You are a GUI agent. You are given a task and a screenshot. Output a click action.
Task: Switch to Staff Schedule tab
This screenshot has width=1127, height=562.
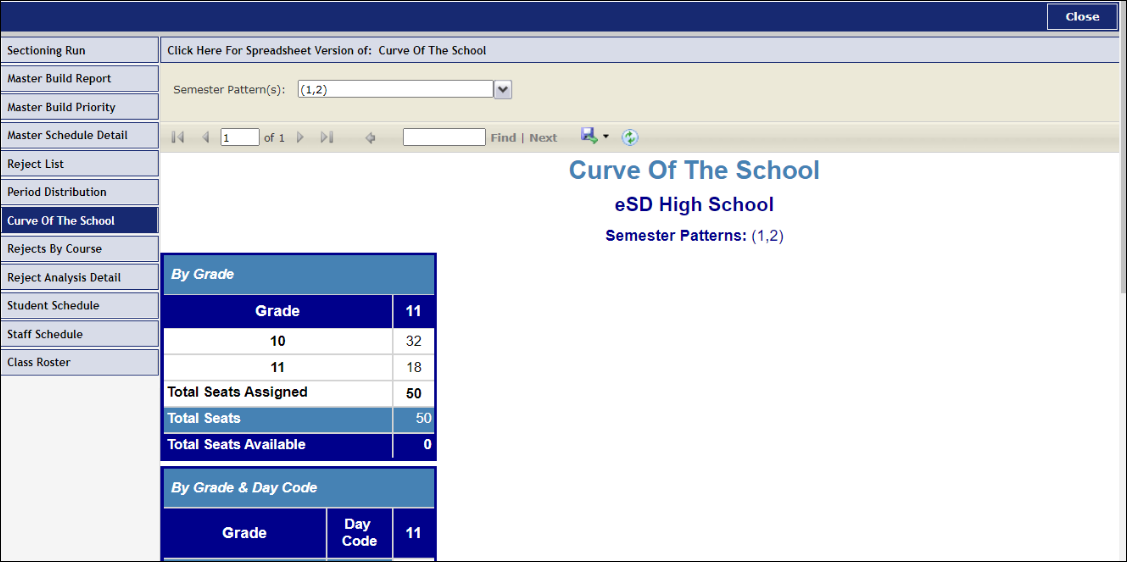coord(80,334)
